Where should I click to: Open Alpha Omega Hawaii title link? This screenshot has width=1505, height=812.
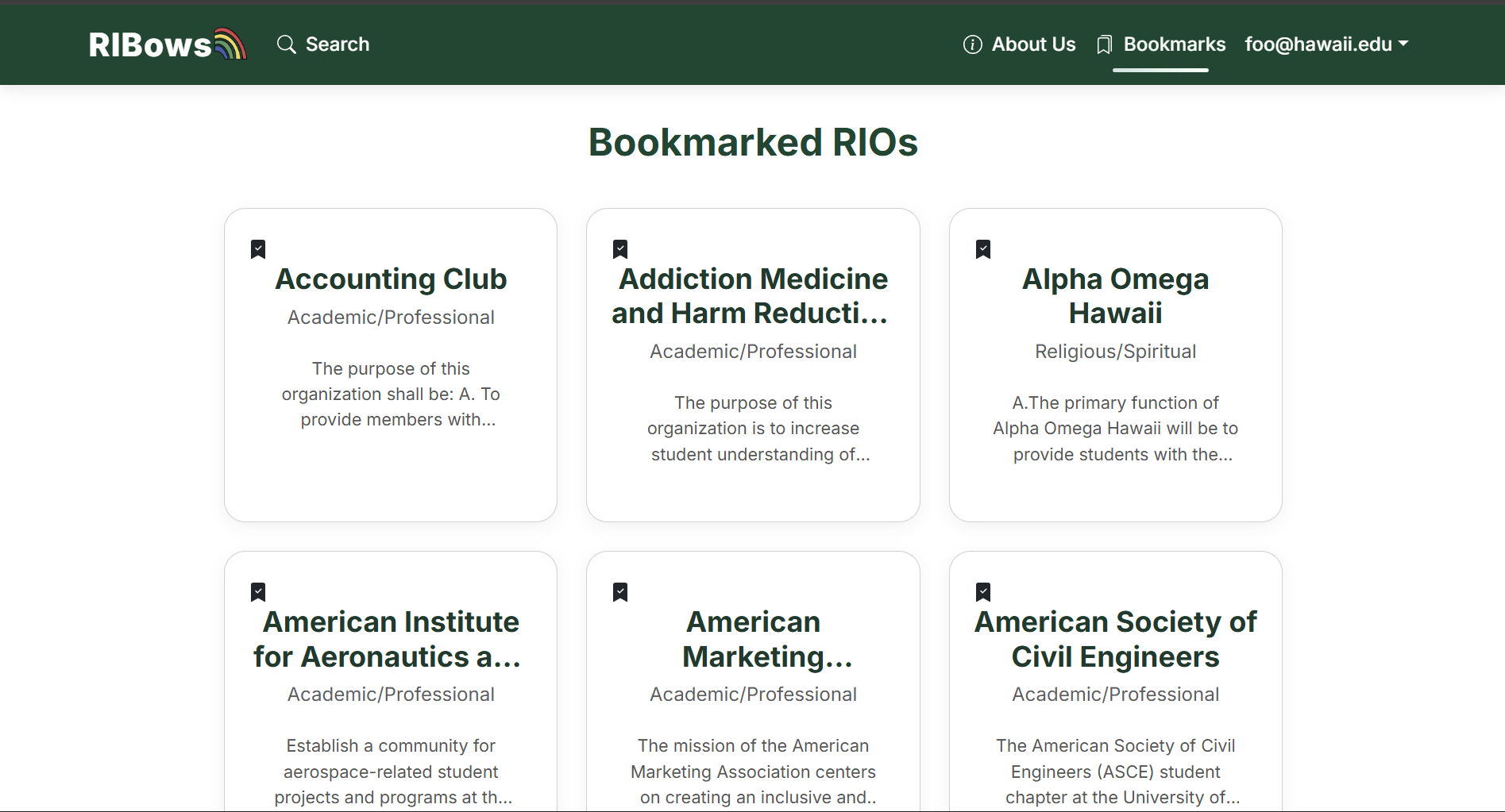pos(1115,296)
